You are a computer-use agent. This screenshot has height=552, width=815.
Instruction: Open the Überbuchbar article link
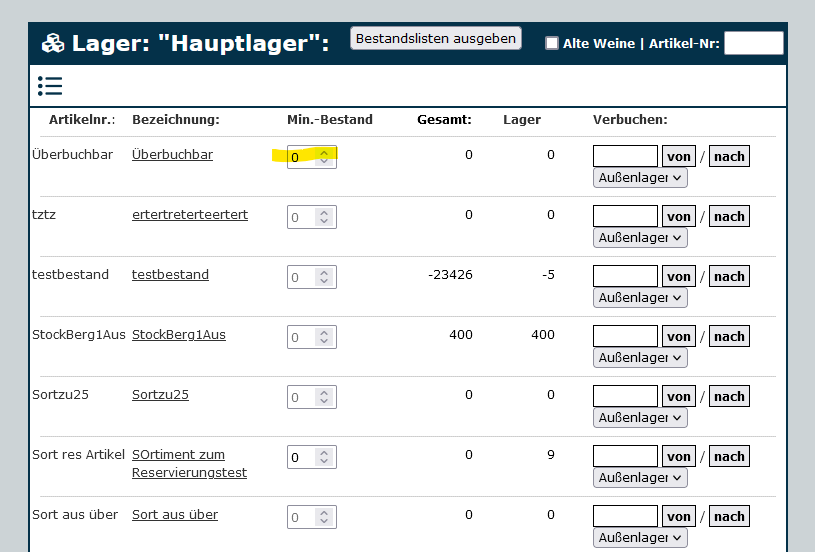pyautogui.click(x=172, y=155)
